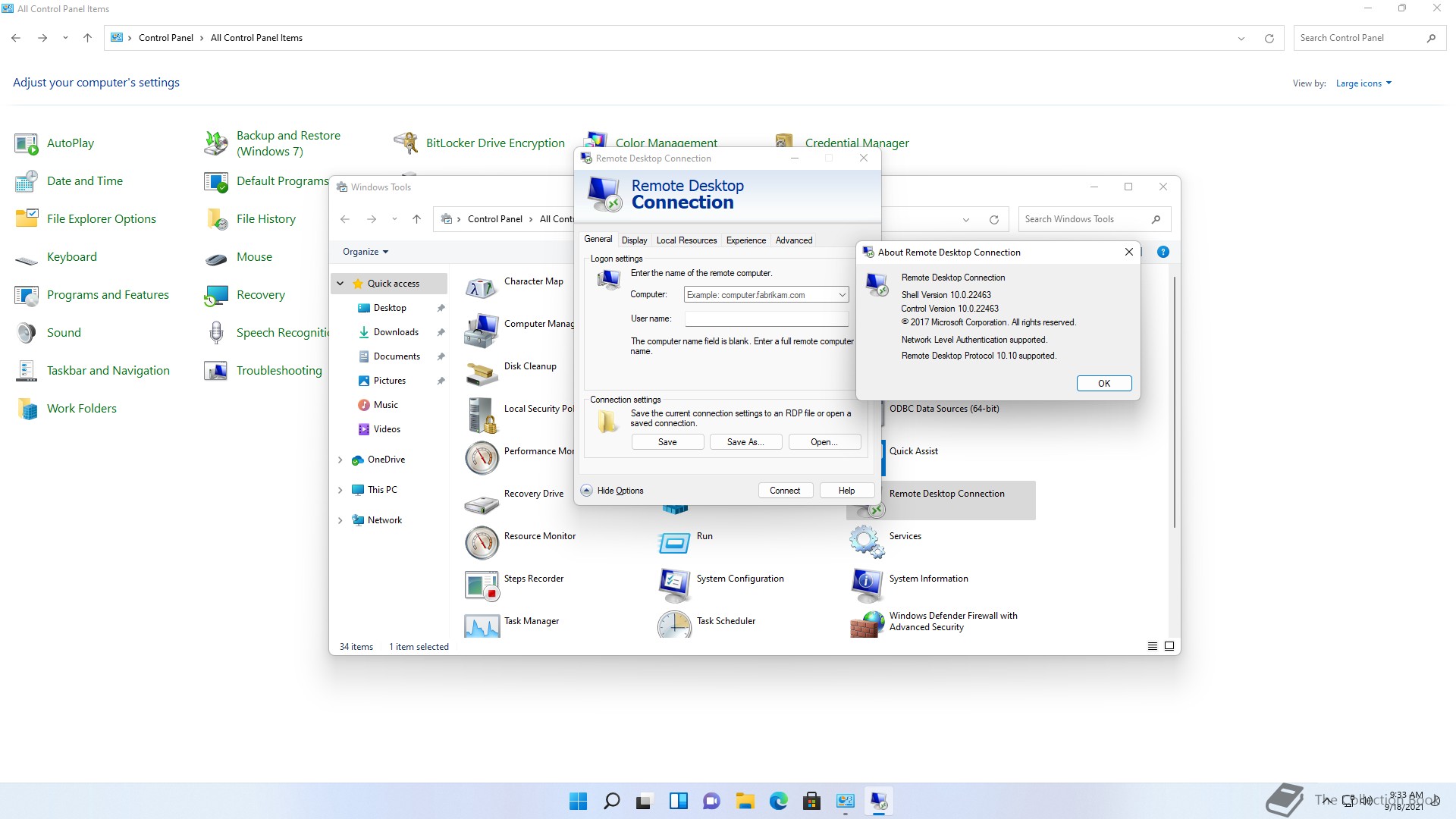Open Start menu on taskbar
The height and width of the screenshot is (819, 1456).
(x=578, y=801)
